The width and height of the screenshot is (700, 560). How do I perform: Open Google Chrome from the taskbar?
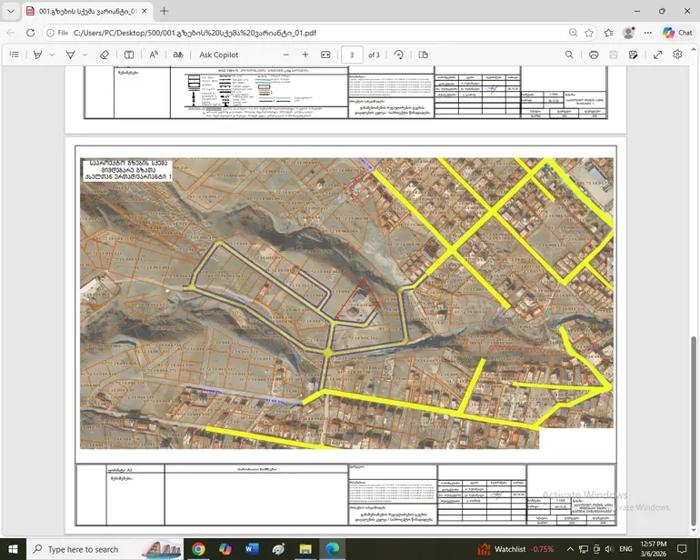coord(198,549)
